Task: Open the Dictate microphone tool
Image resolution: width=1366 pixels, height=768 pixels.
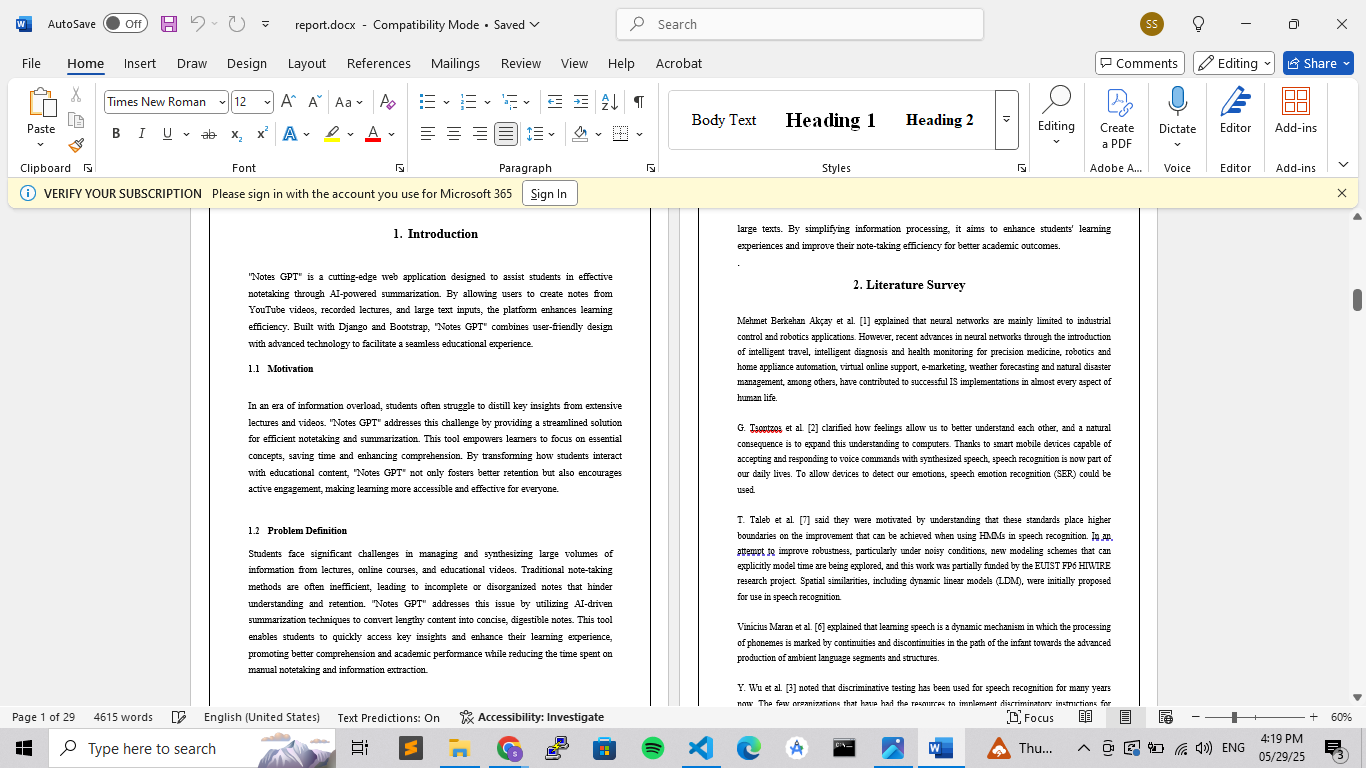Action: (x=1177, y=118)
